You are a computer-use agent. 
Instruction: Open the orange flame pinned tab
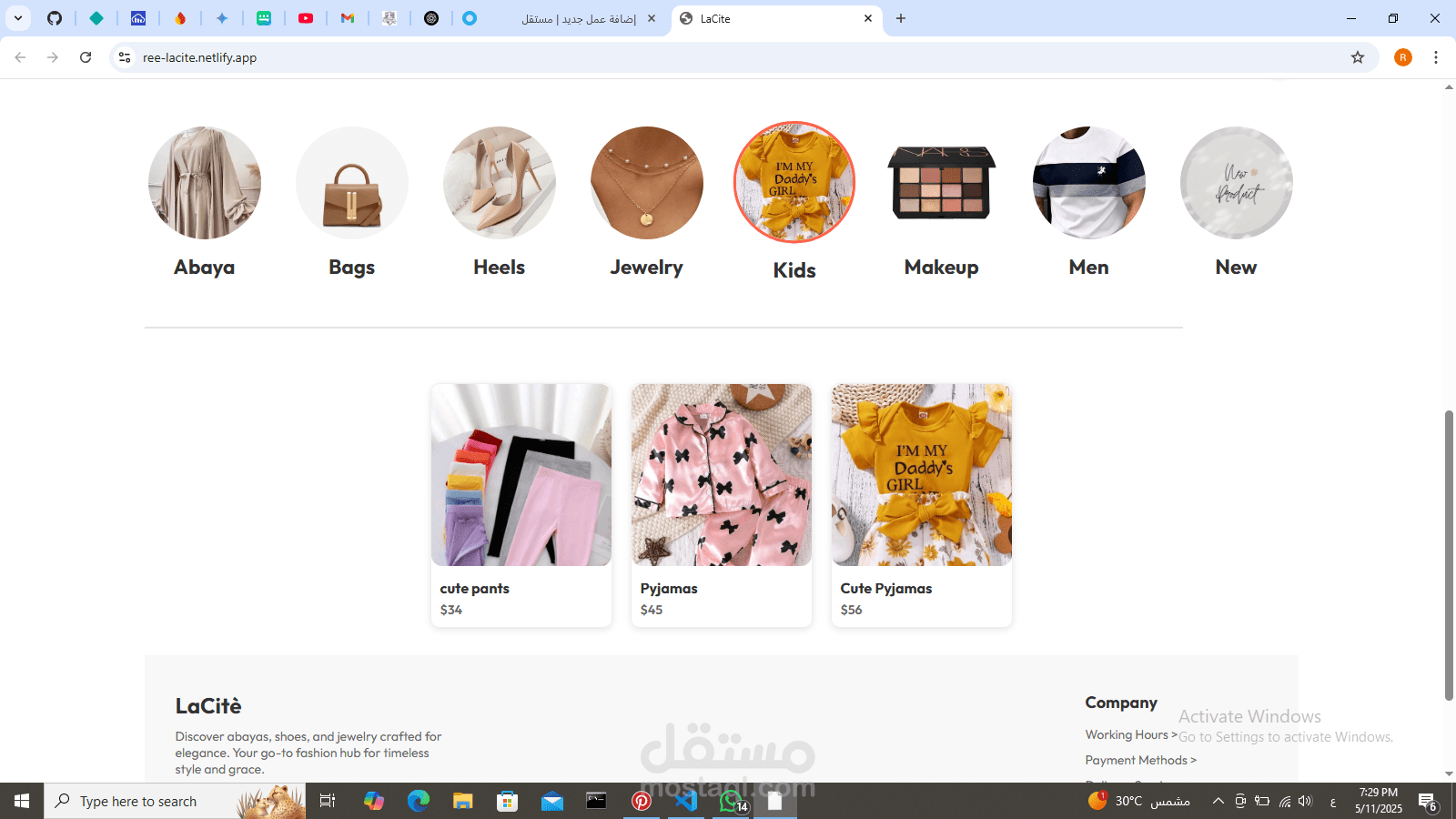180,18
